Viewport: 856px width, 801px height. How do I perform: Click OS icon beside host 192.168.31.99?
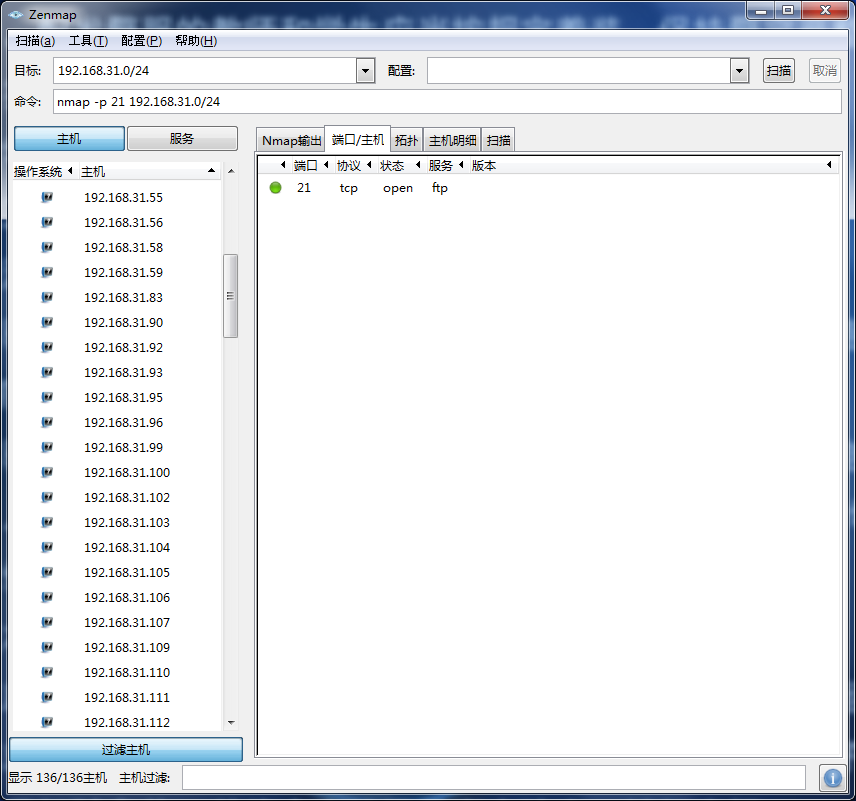click(47, 447)
